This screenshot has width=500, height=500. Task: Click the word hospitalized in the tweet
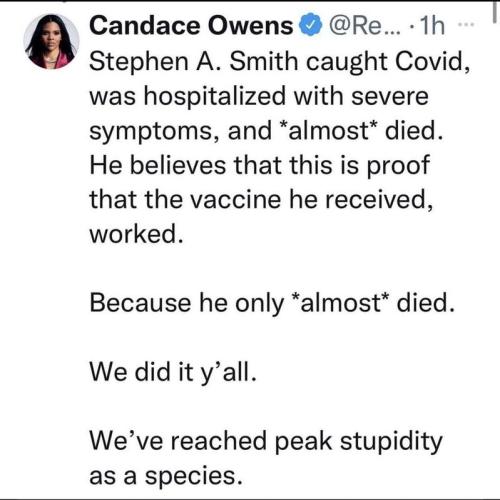point(215,97)
